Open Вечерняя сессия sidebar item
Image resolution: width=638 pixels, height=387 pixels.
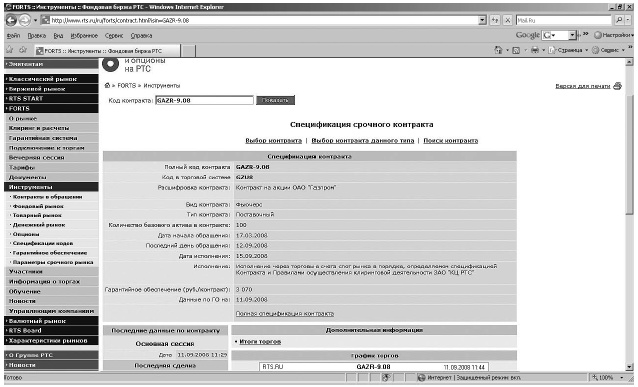(51, 157)
